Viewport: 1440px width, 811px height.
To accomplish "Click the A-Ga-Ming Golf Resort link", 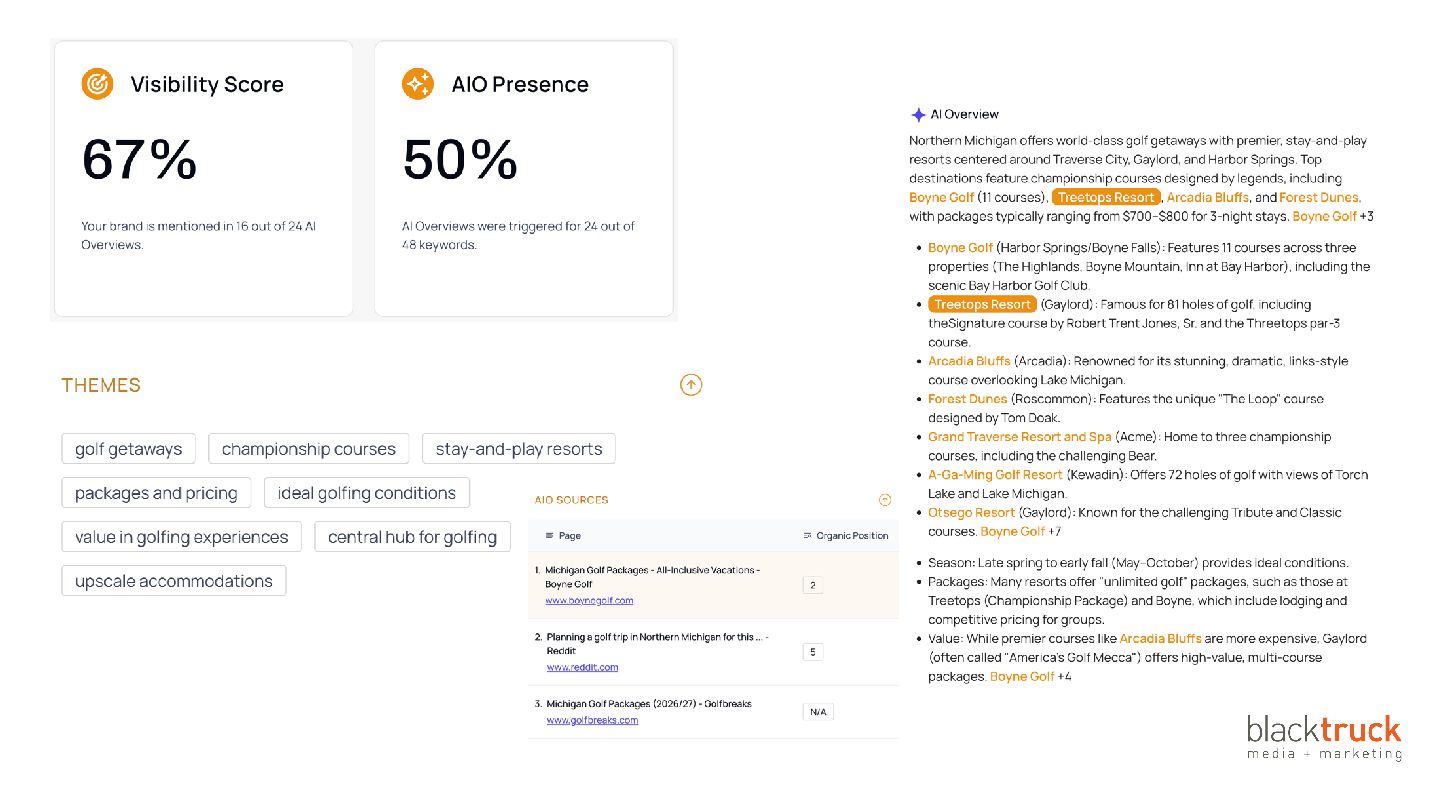I will [995, 475].
